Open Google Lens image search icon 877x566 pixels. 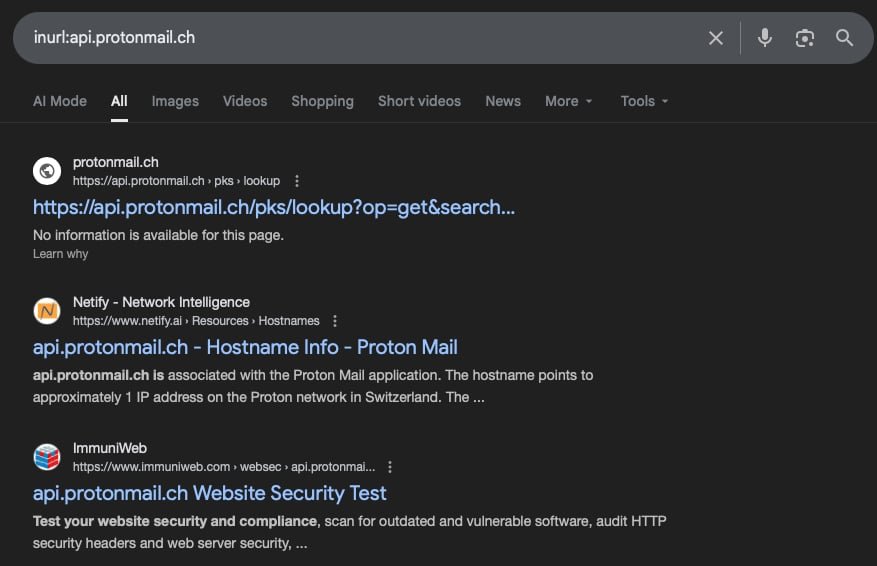point(805,38)
